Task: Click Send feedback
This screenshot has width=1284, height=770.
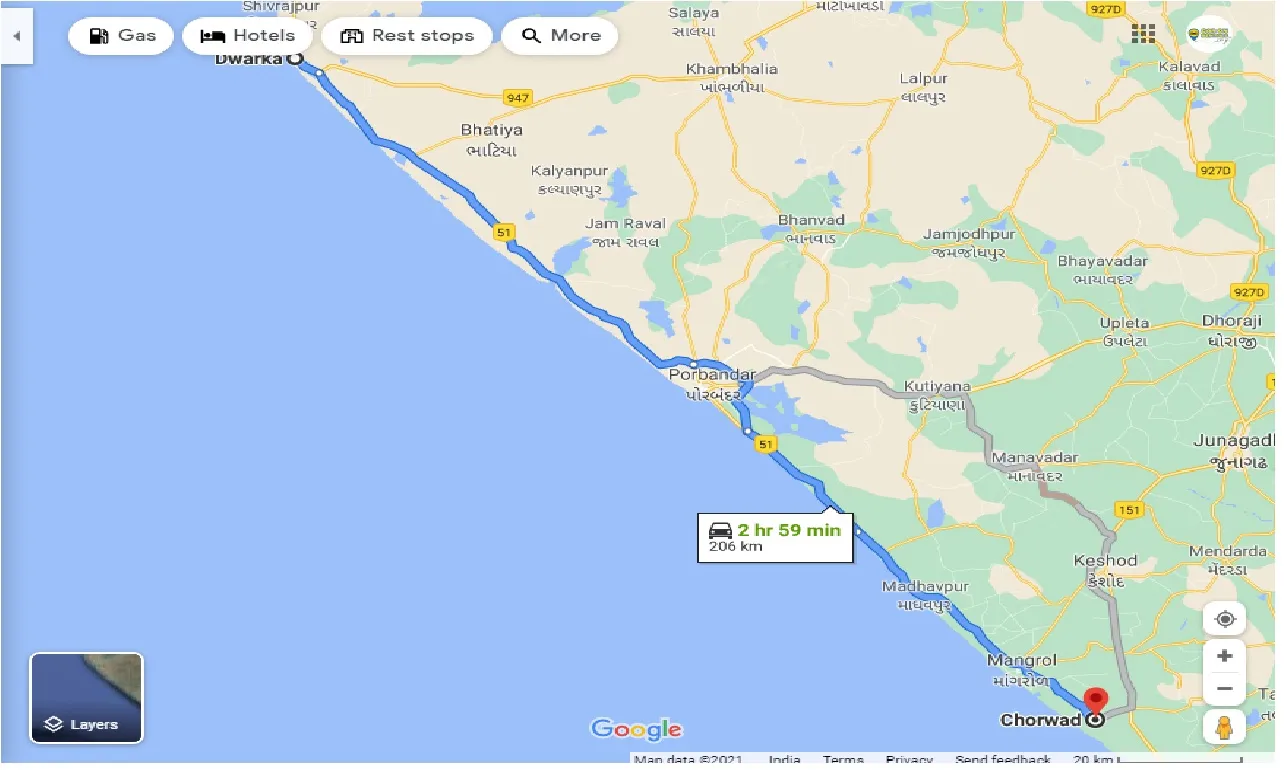Action: [1004, 760]
